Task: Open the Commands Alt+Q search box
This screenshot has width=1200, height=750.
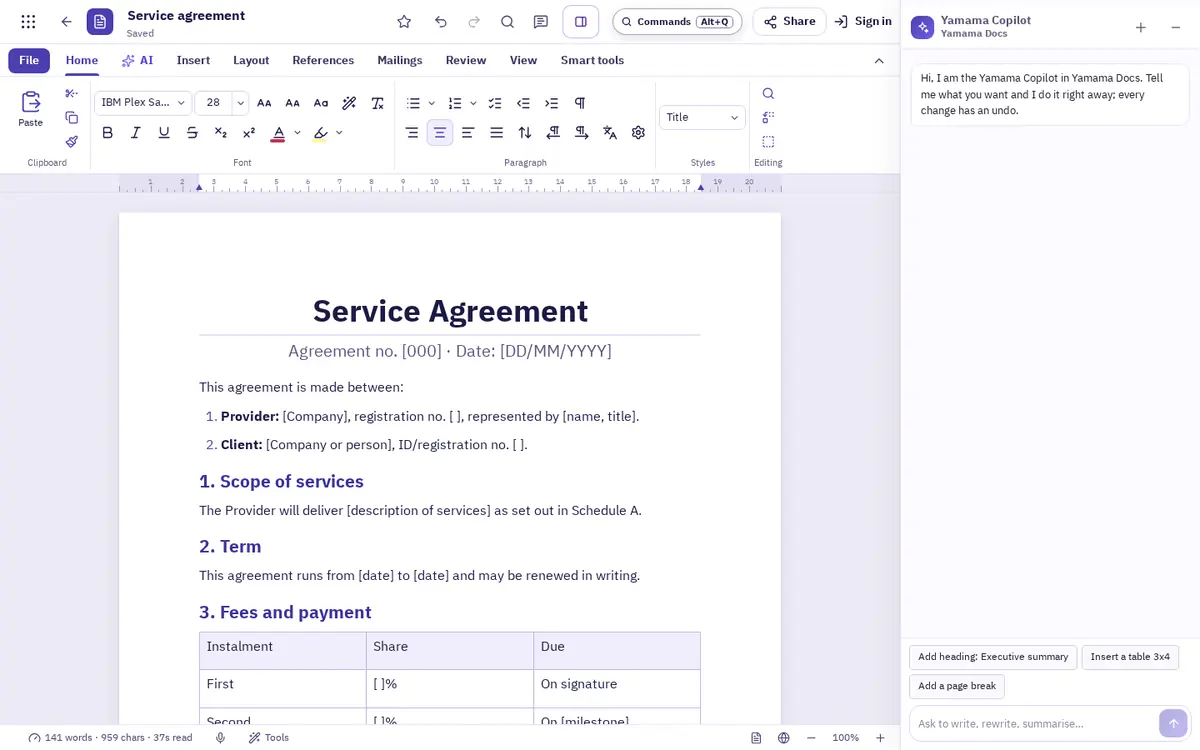Action: (677, 21)
